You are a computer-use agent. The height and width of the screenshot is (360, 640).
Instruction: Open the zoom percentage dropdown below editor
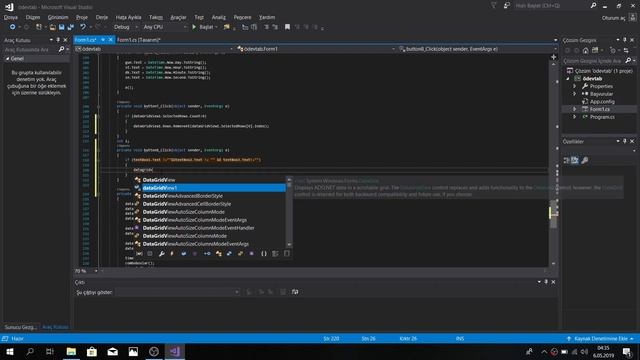coord(96,271)
